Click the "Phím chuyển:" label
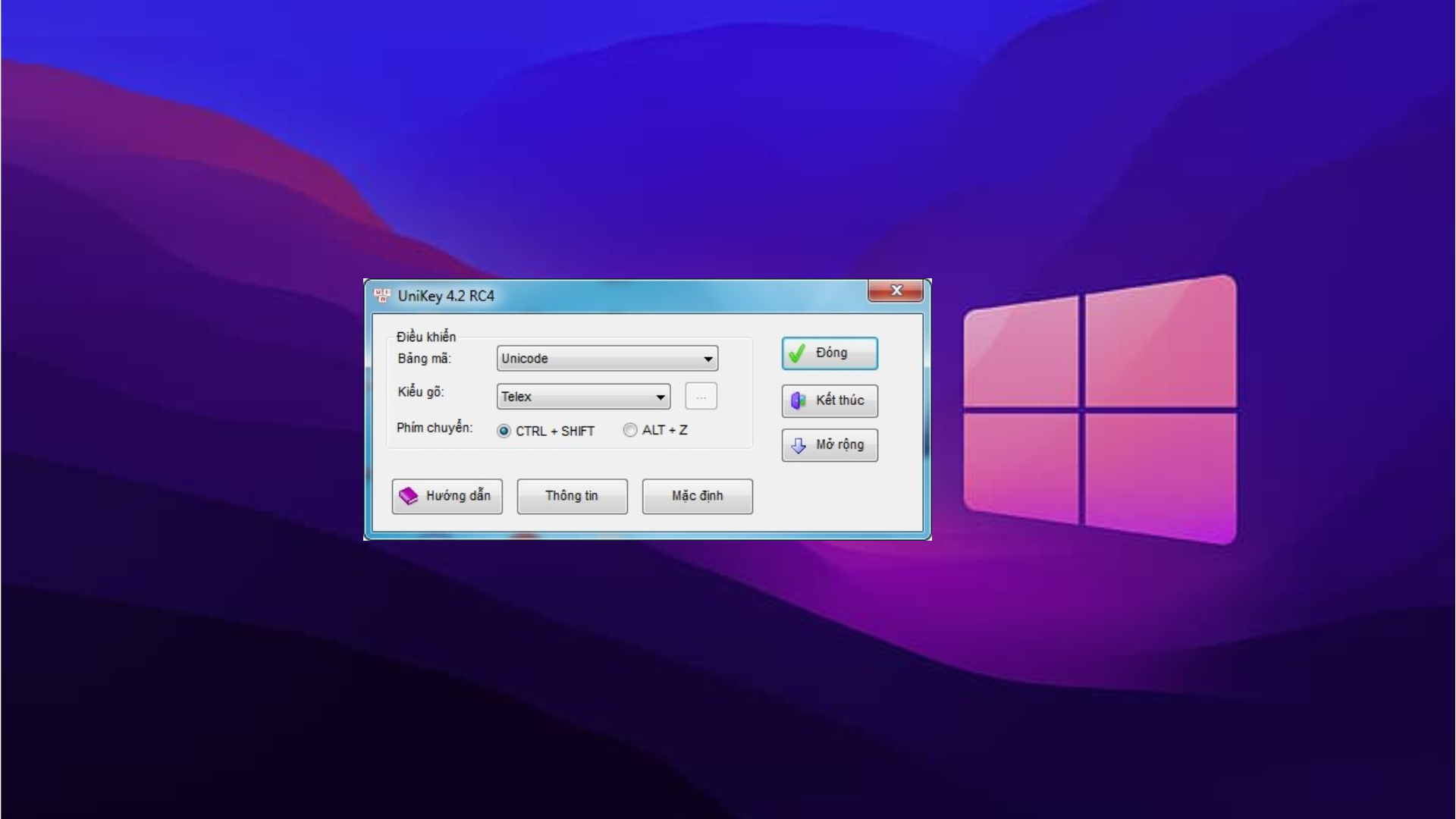Viewport: 1456px width, 819px height. point(435,428)
